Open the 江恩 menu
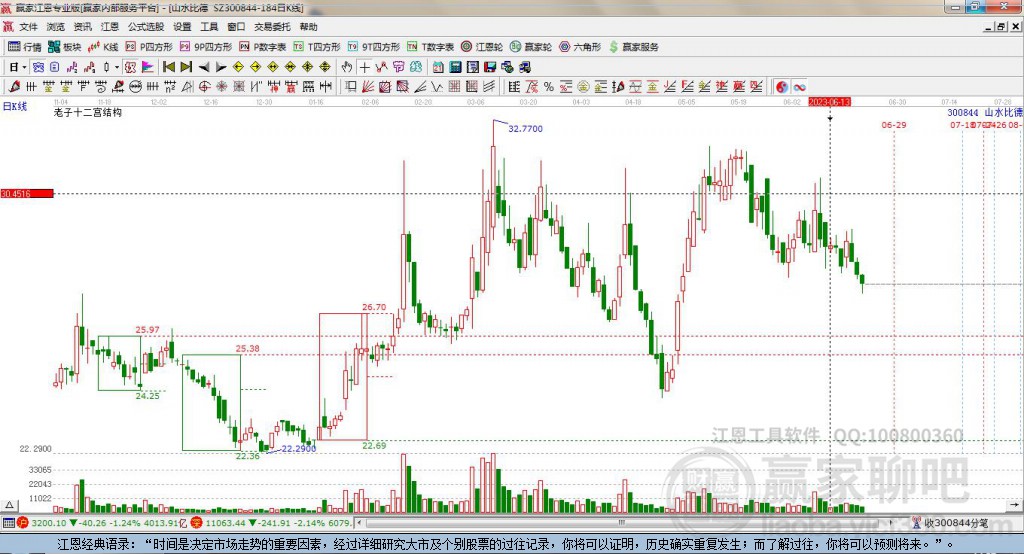The image size is (1024, 554). click(110, 27)
